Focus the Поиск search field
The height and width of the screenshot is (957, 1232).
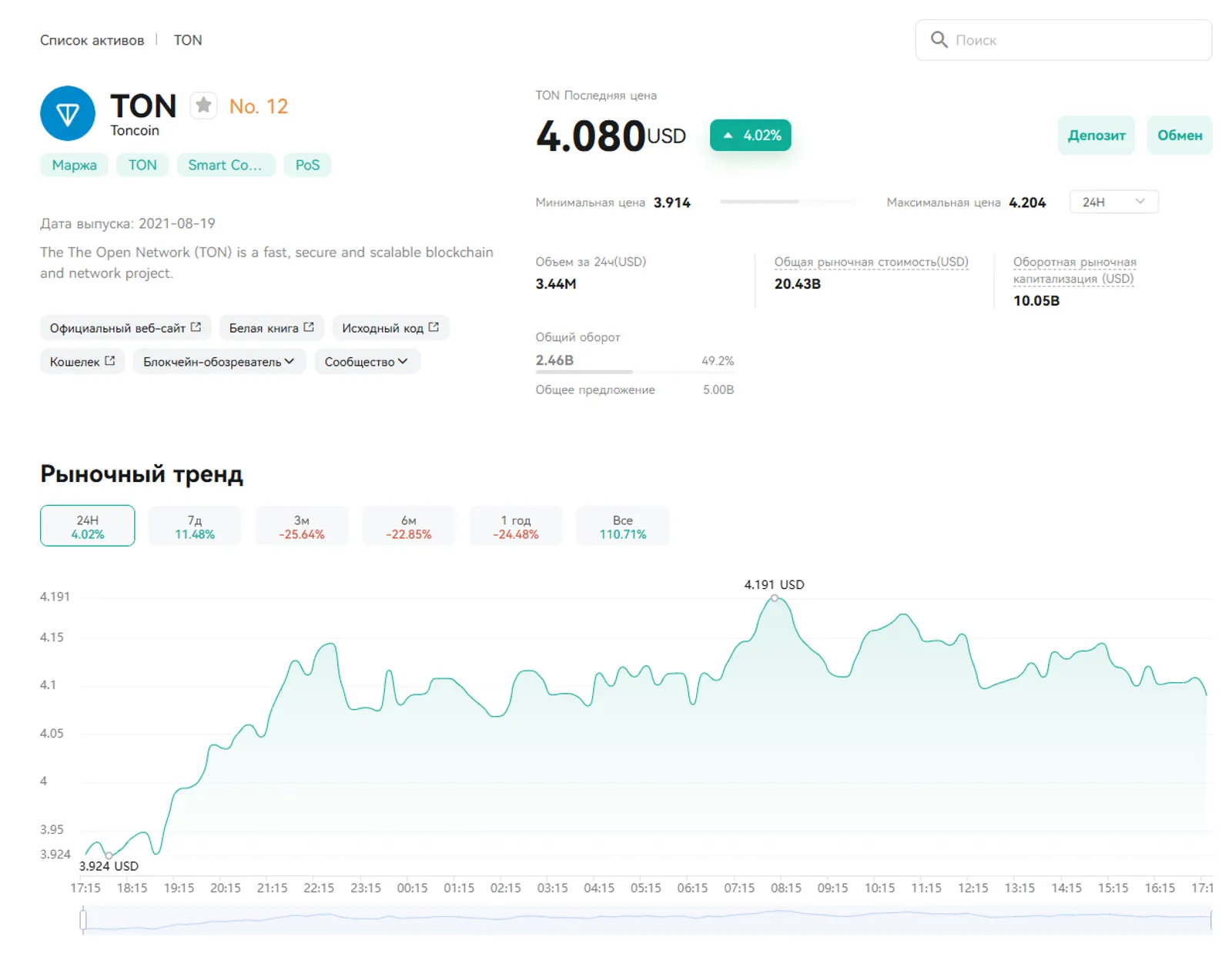(1063, 40)
